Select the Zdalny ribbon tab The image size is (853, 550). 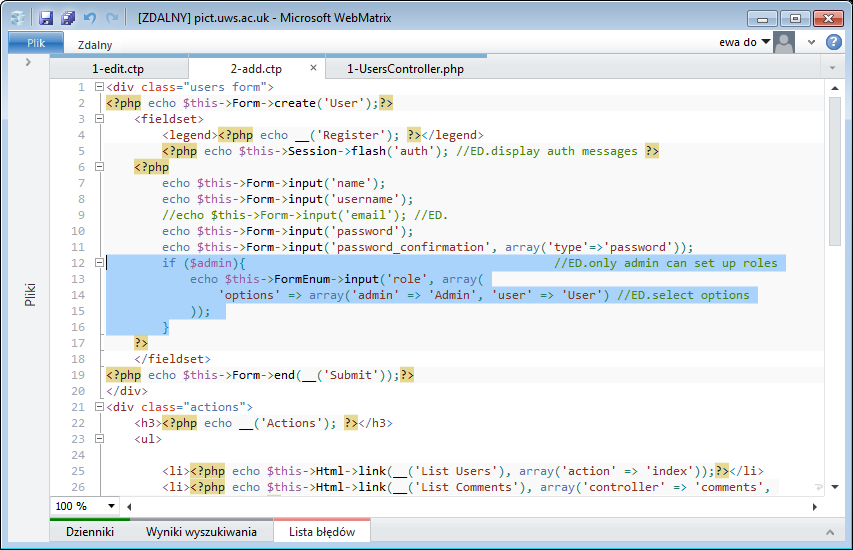[x=95, y=45]
